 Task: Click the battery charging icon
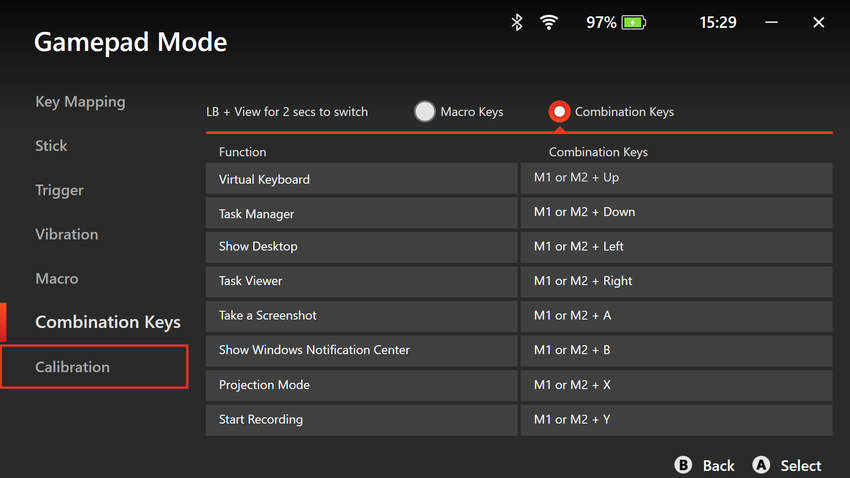(x=633, y=22)
